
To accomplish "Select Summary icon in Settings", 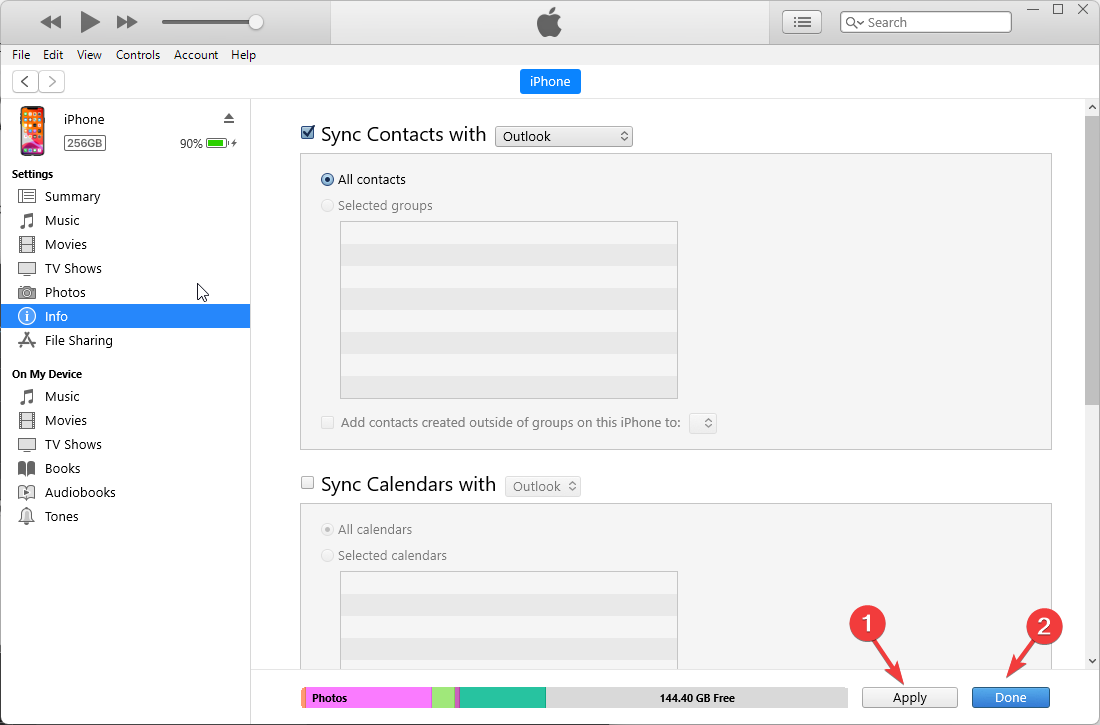I will tap(27, 197).
